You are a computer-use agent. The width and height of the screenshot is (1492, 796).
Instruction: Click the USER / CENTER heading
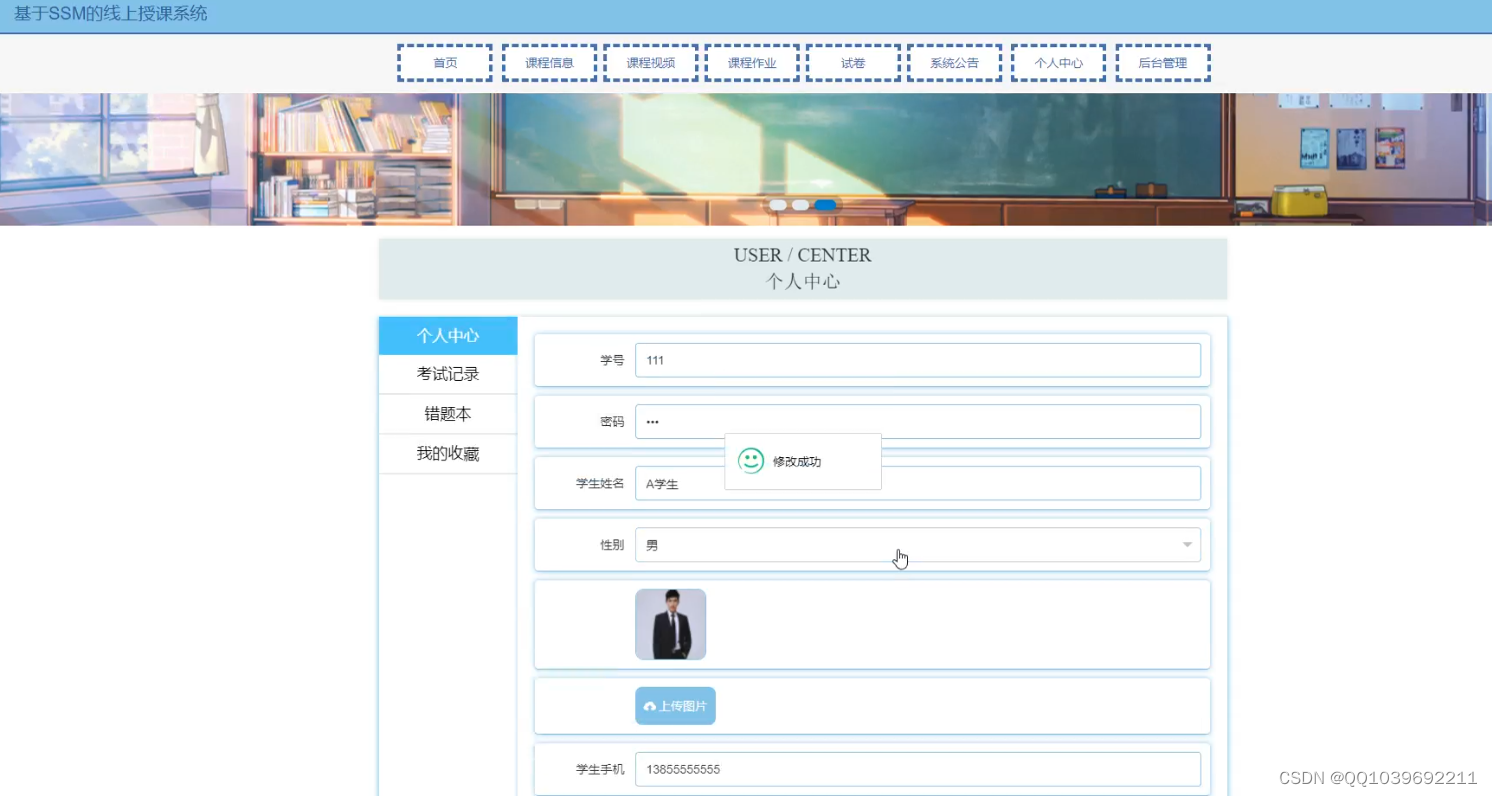[x=803, y=255]
